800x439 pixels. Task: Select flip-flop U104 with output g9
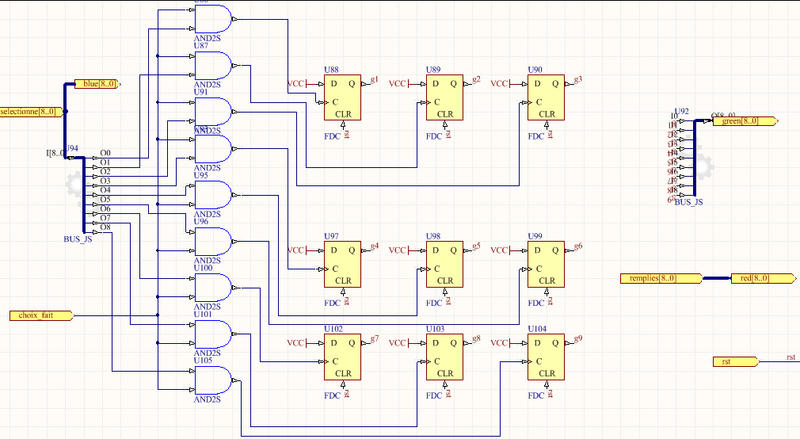click(x=546, y=357)
